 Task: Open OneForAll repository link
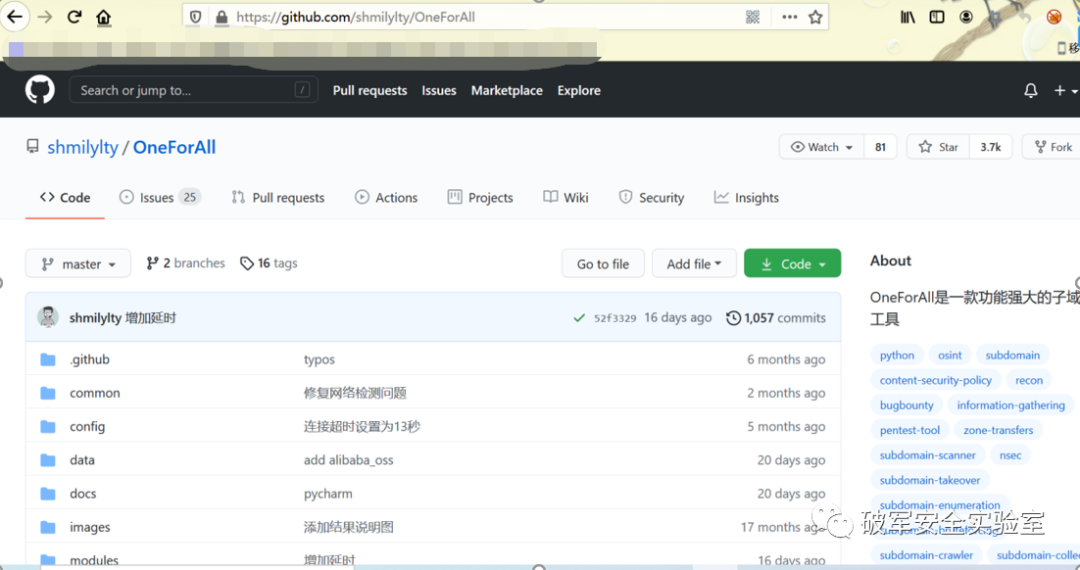pyautogui.click(x=174, y=147)
